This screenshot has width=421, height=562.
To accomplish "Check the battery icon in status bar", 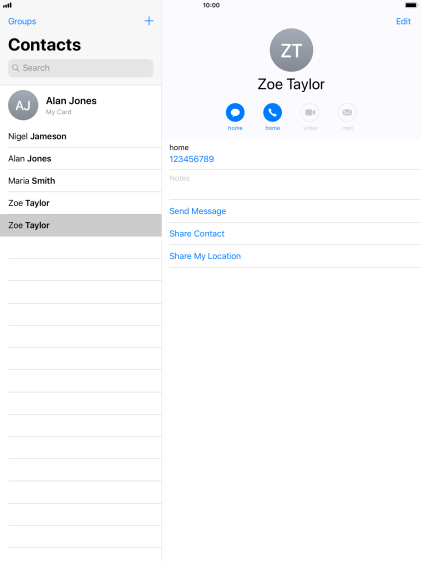I will tap(411, 5).
